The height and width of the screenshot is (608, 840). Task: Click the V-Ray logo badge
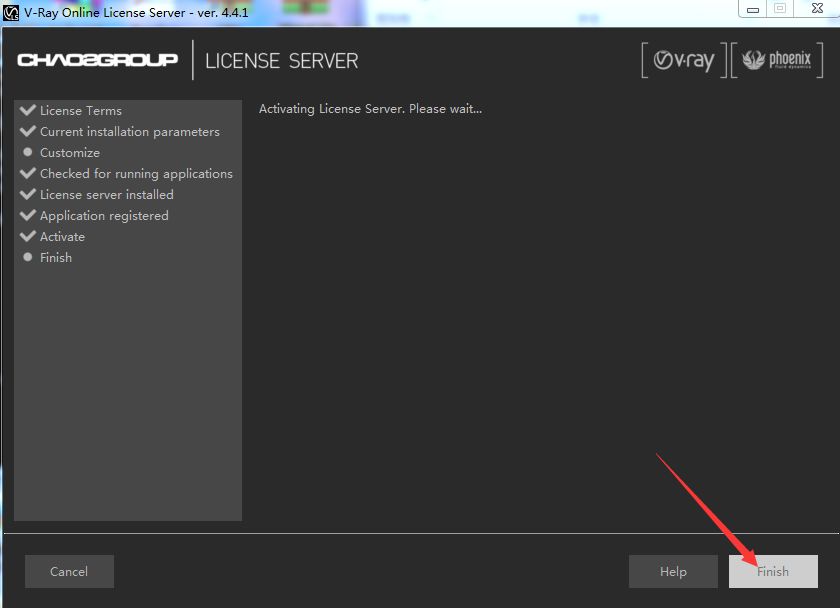tap(684, 60)
